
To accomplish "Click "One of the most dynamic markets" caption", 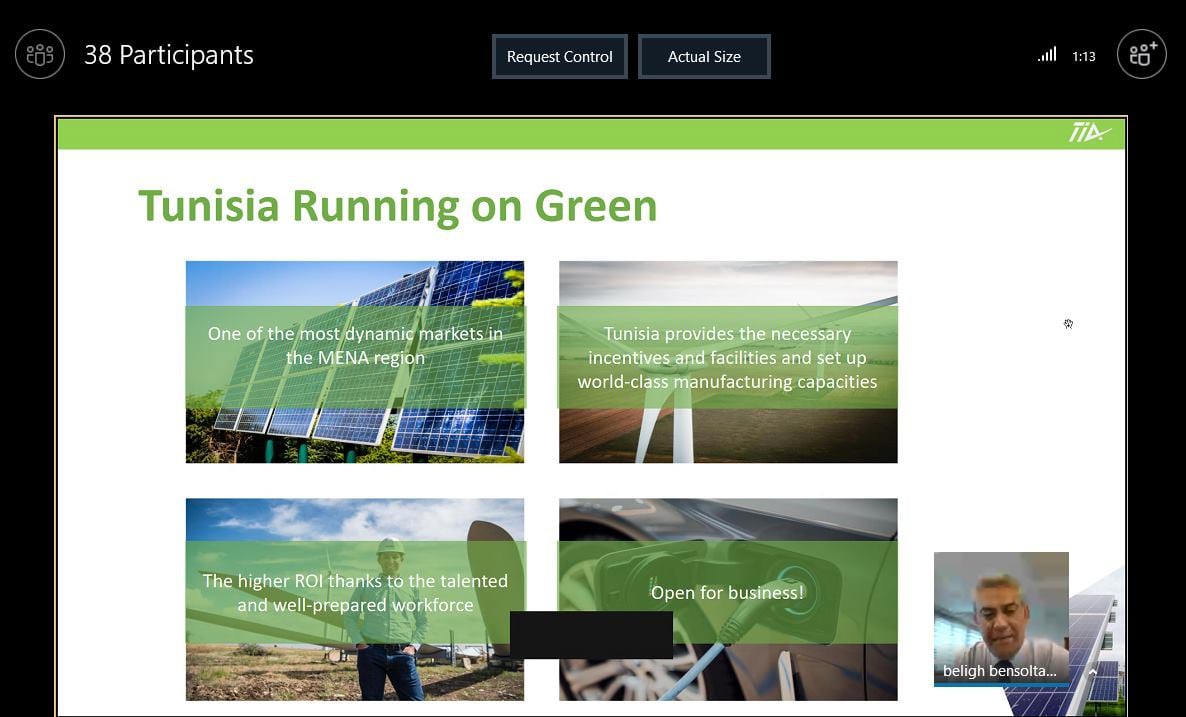I will [355, 346].
